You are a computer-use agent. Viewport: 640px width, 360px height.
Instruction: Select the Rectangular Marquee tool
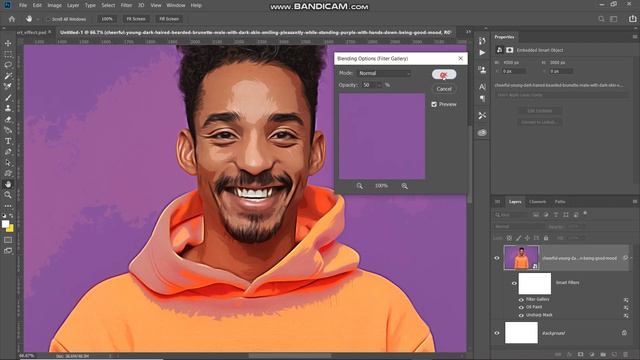(8, 54)
